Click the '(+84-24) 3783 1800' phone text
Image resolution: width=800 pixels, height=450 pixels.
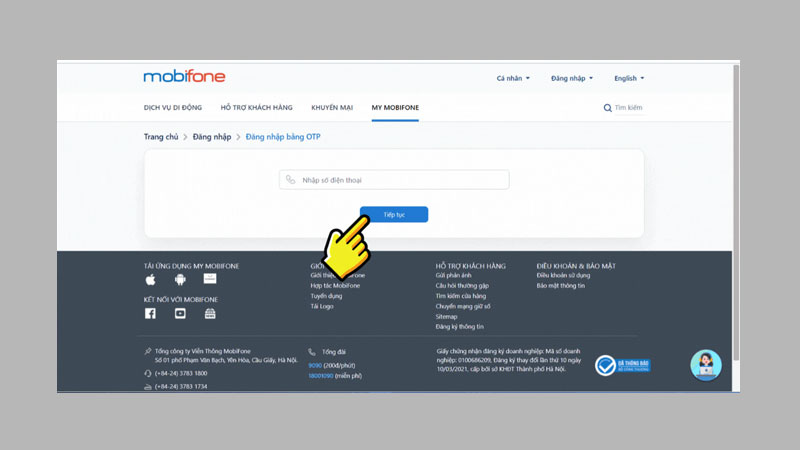[x=181, y=373]
